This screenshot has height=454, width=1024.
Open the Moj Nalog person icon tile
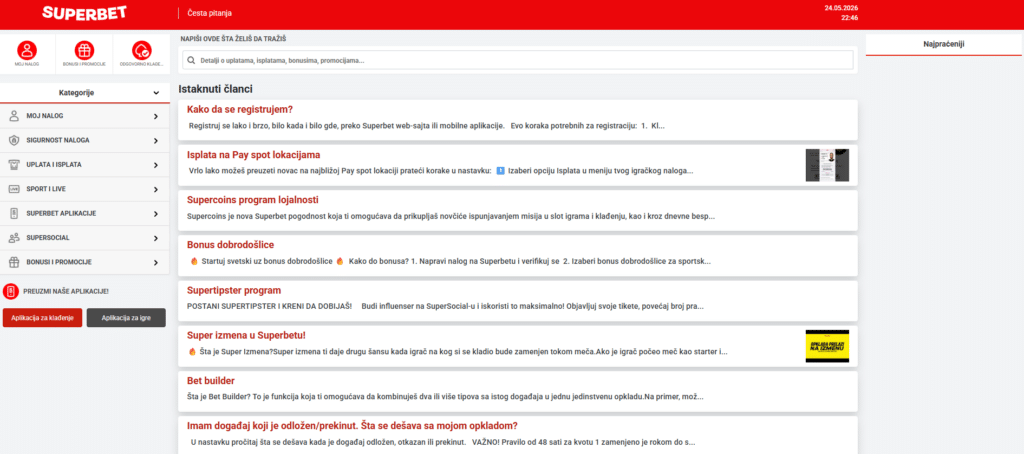[27, 53]
